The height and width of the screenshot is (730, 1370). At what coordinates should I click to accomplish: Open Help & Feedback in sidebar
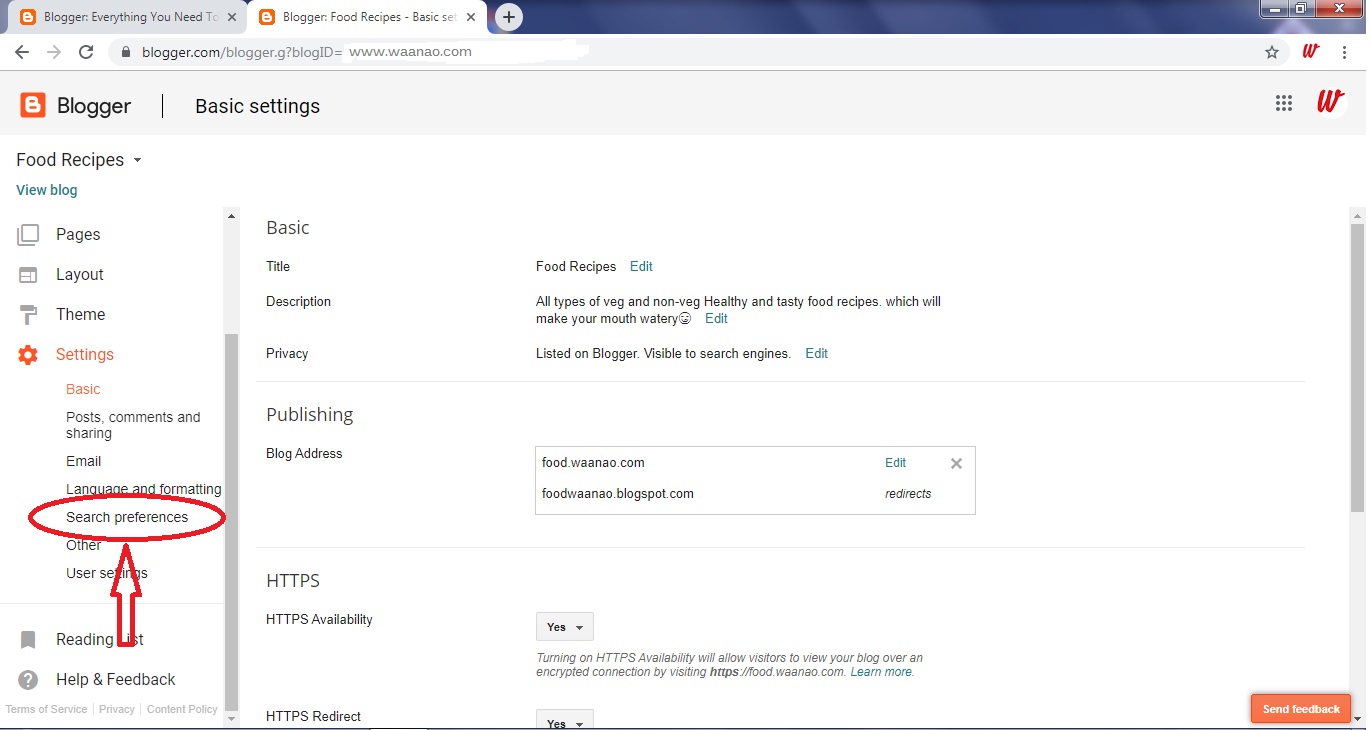[116, 680]
